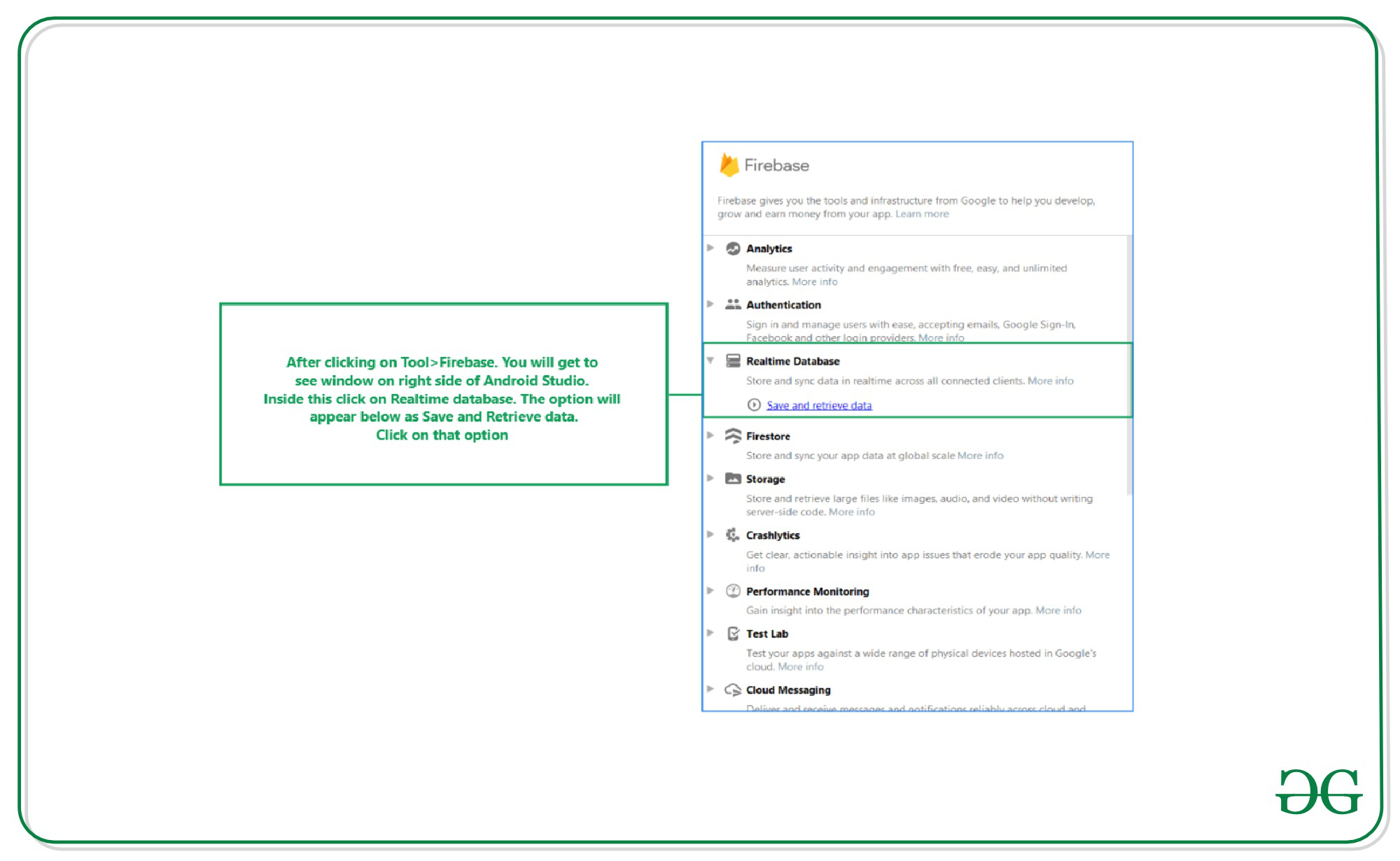
Task: Click the Firestore waves icon
Action: tap(733, 435)
